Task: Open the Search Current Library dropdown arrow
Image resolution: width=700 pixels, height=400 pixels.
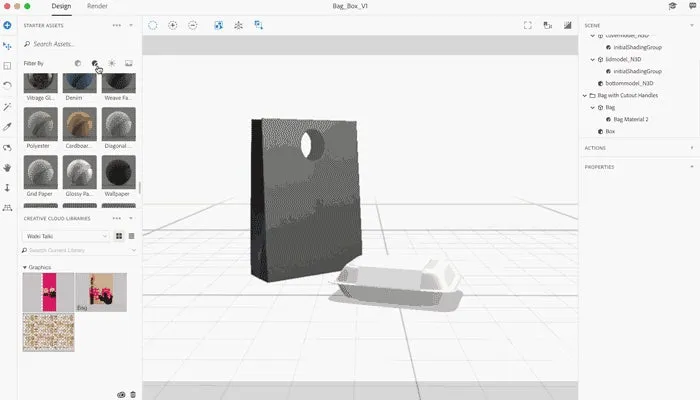Action: 133,250
